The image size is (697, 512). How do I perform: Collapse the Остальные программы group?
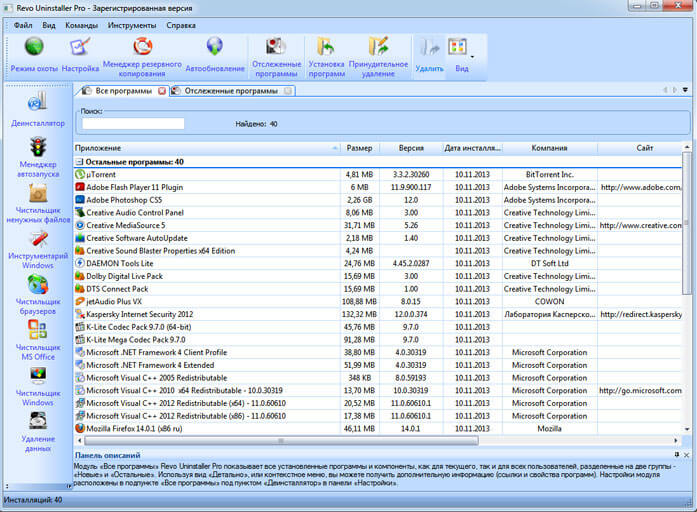(79, 162)
